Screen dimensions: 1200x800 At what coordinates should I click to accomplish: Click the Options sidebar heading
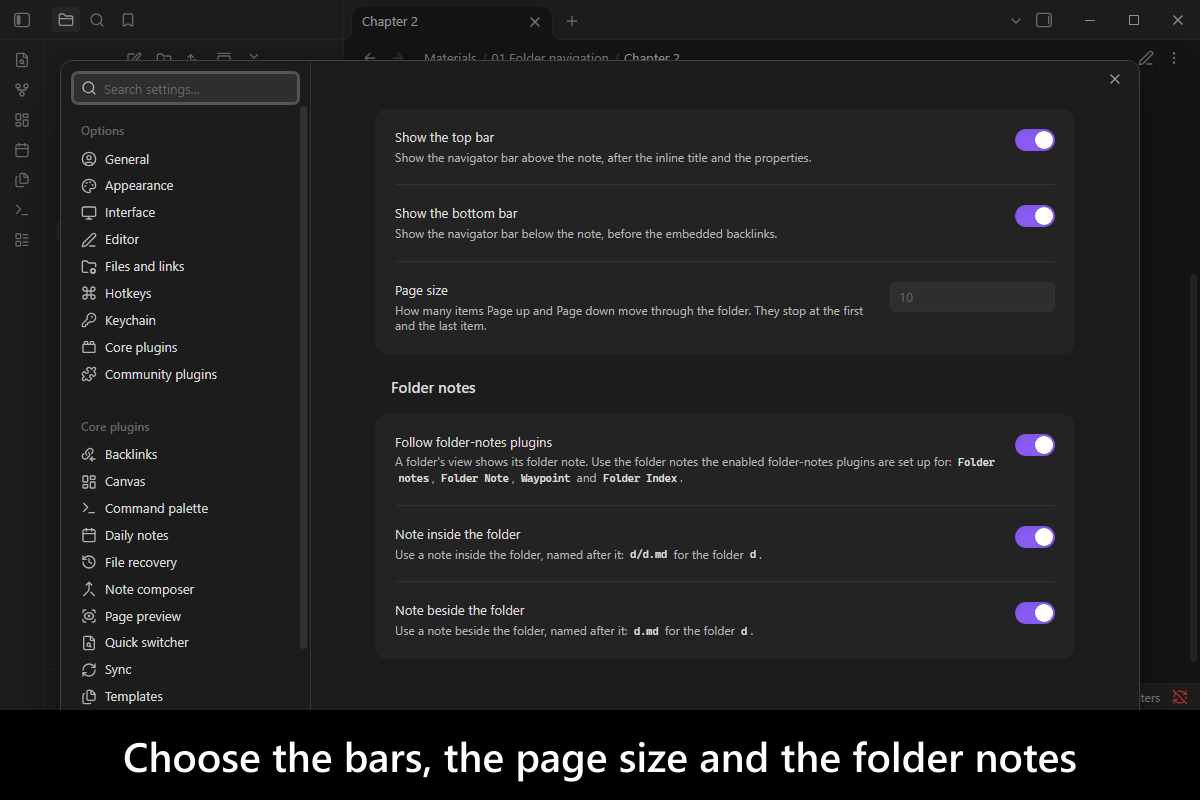(103, 131)
